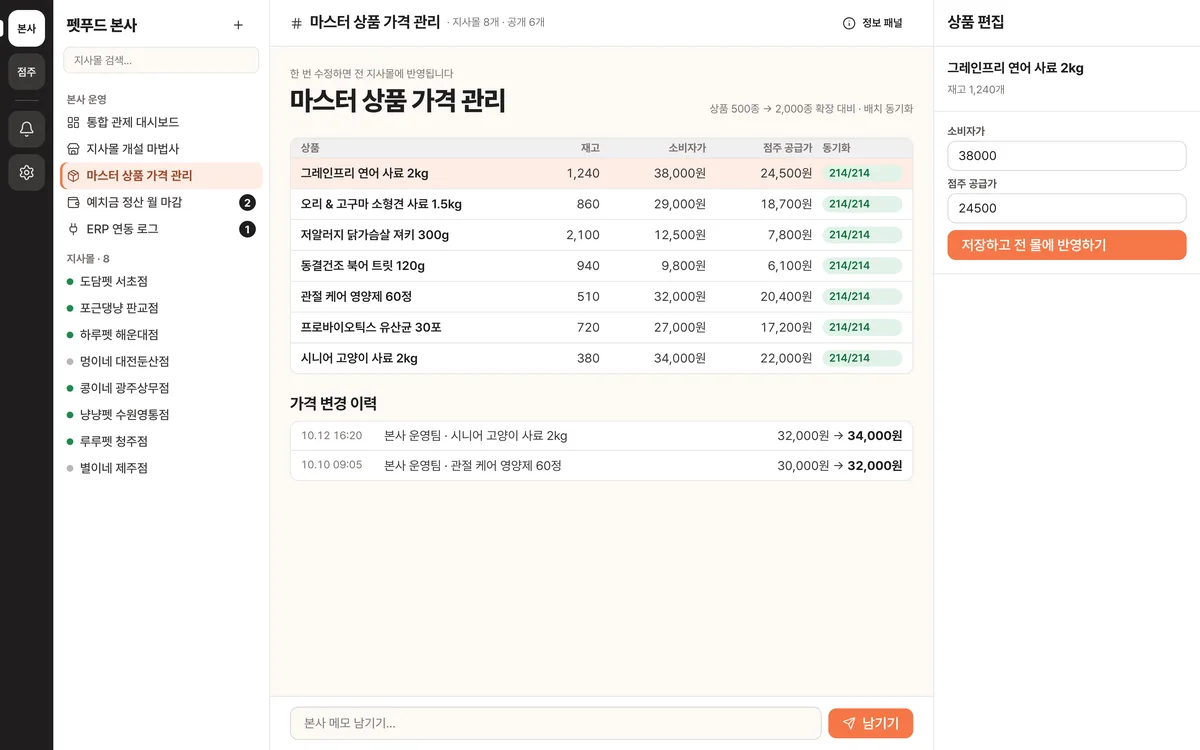Click the 지사몰 · 8 section label

tap(88, 259)
